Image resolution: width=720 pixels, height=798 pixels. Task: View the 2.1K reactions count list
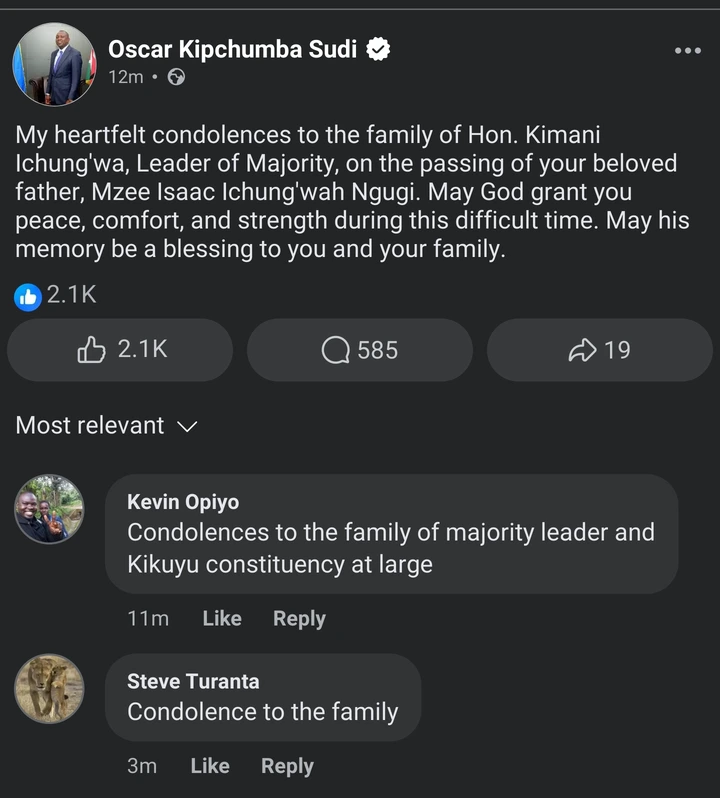tap(71, 296)
